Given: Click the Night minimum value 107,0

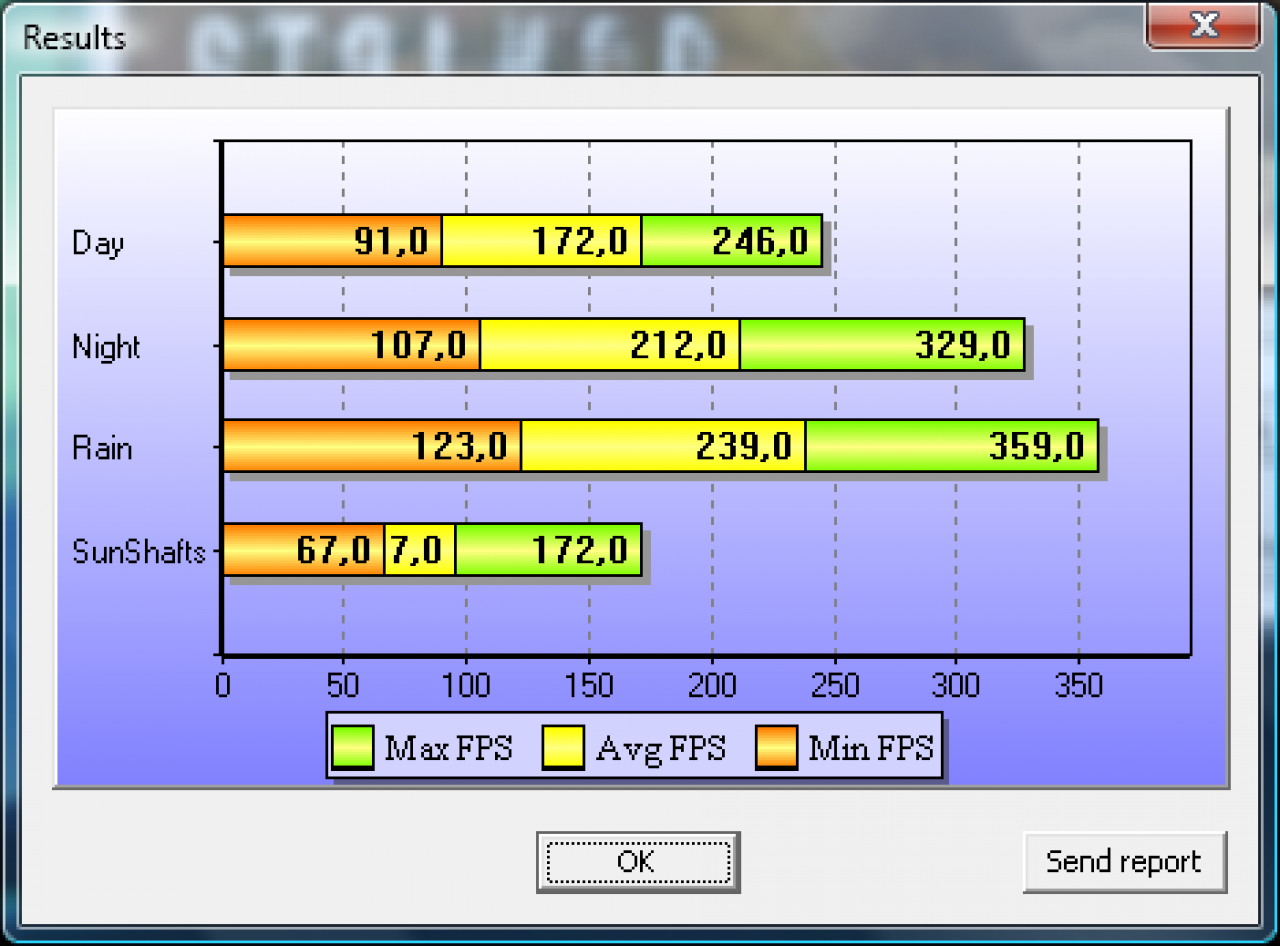Looking at the screenshot, I should 419,345.
